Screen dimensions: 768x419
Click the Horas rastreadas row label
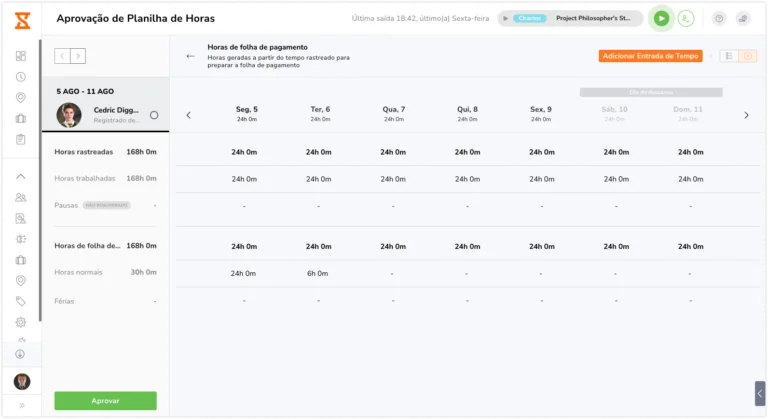84,152
